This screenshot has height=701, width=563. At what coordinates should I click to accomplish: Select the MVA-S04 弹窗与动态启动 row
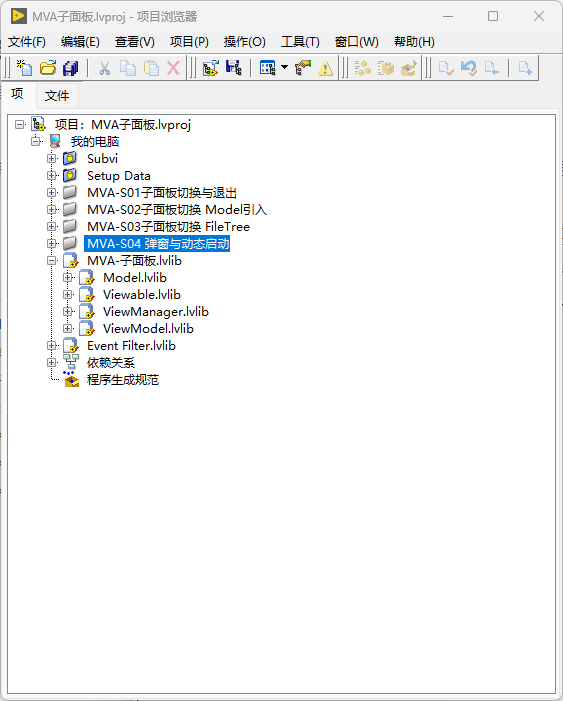[x=157, y=244]
